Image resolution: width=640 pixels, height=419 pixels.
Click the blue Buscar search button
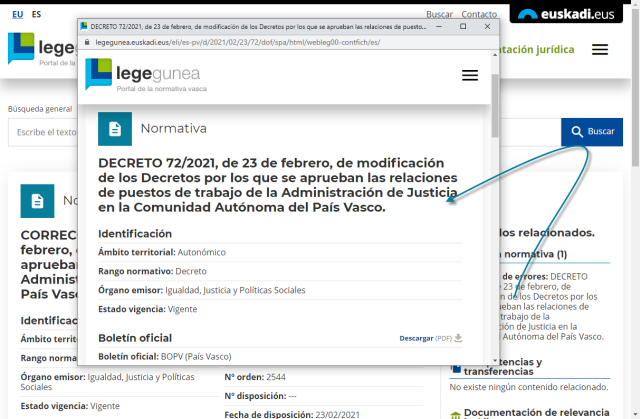click(592, 132)
